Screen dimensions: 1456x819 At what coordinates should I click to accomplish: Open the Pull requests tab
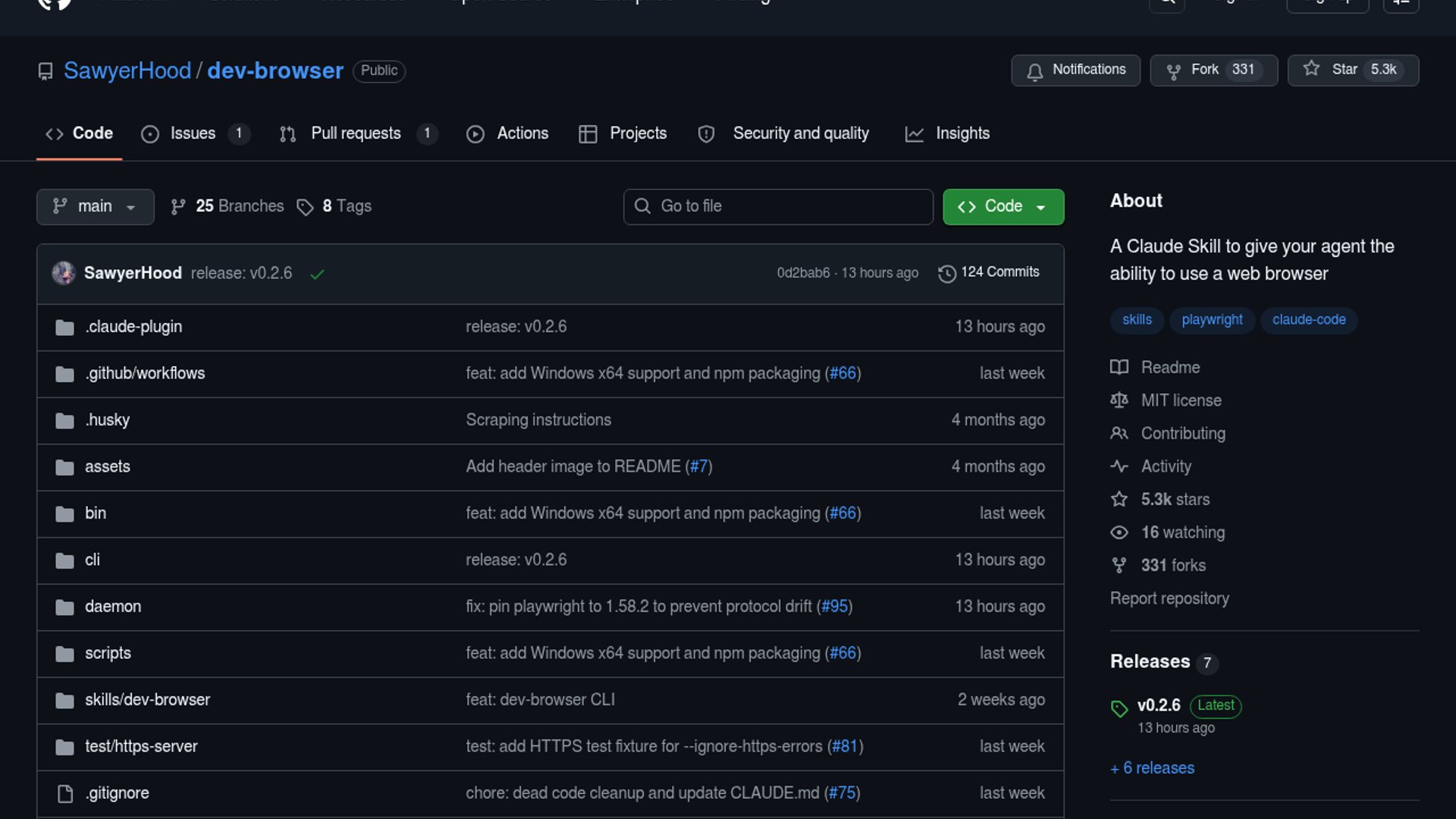[x=355, y=133]
